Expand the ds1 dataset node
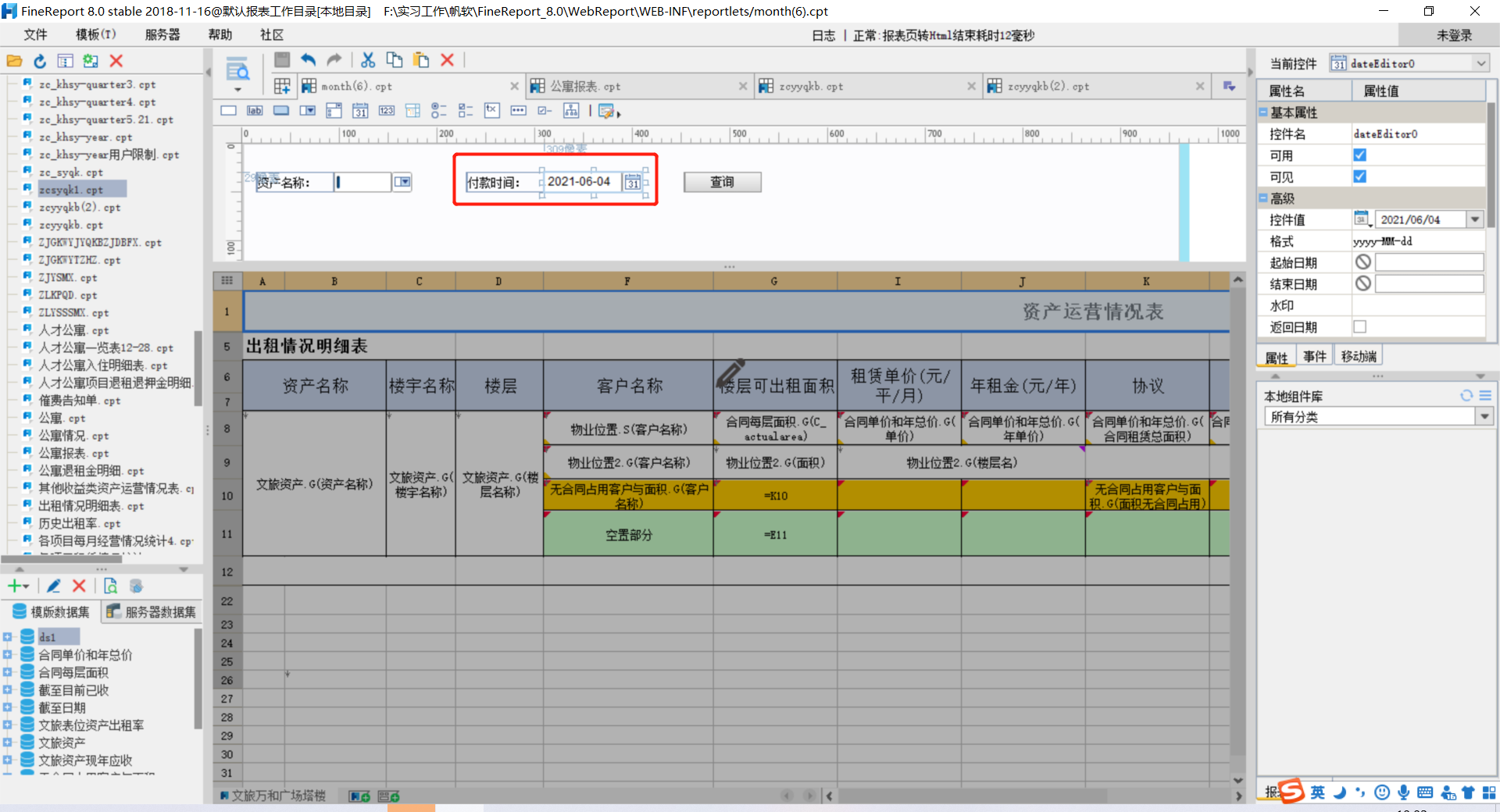Image resolution: width=1500 pixels, height=812 pixels. coord(7,637)
